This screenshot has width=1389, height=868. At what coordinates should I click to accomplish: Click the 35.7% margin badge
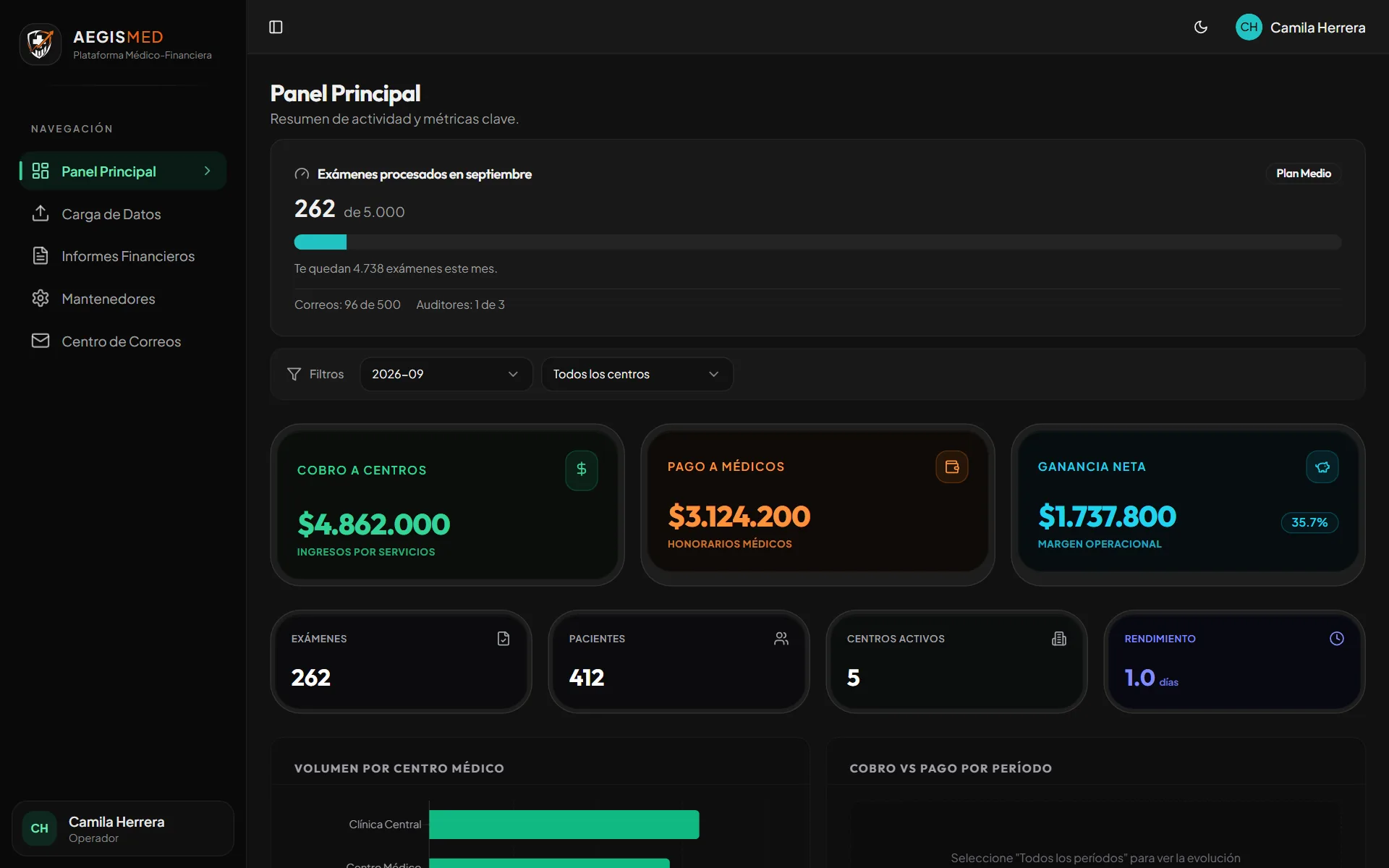tap(1309, 522)
